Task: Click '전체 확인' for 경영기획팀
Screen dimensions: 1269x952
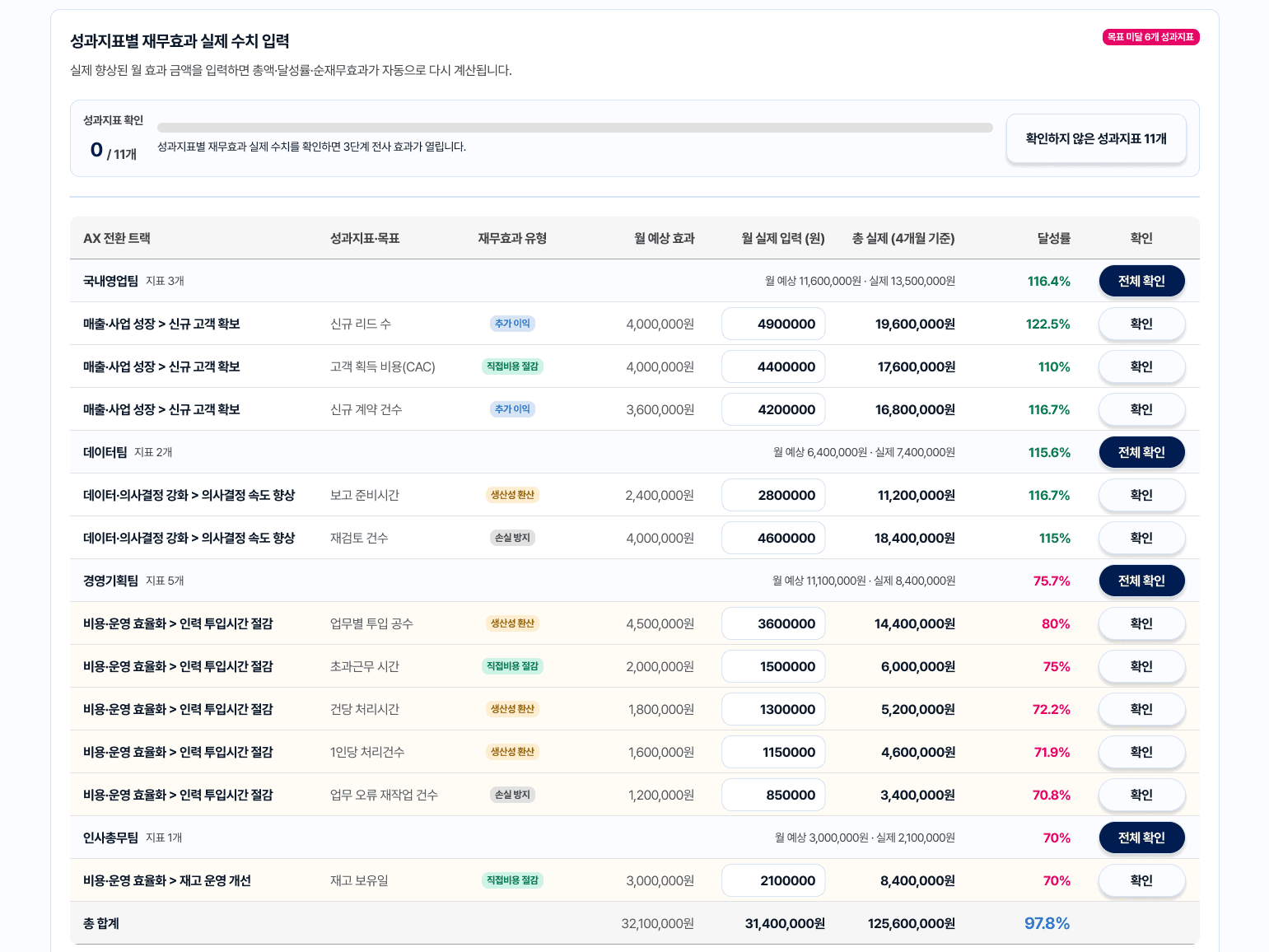Action: pos(1141,581)
